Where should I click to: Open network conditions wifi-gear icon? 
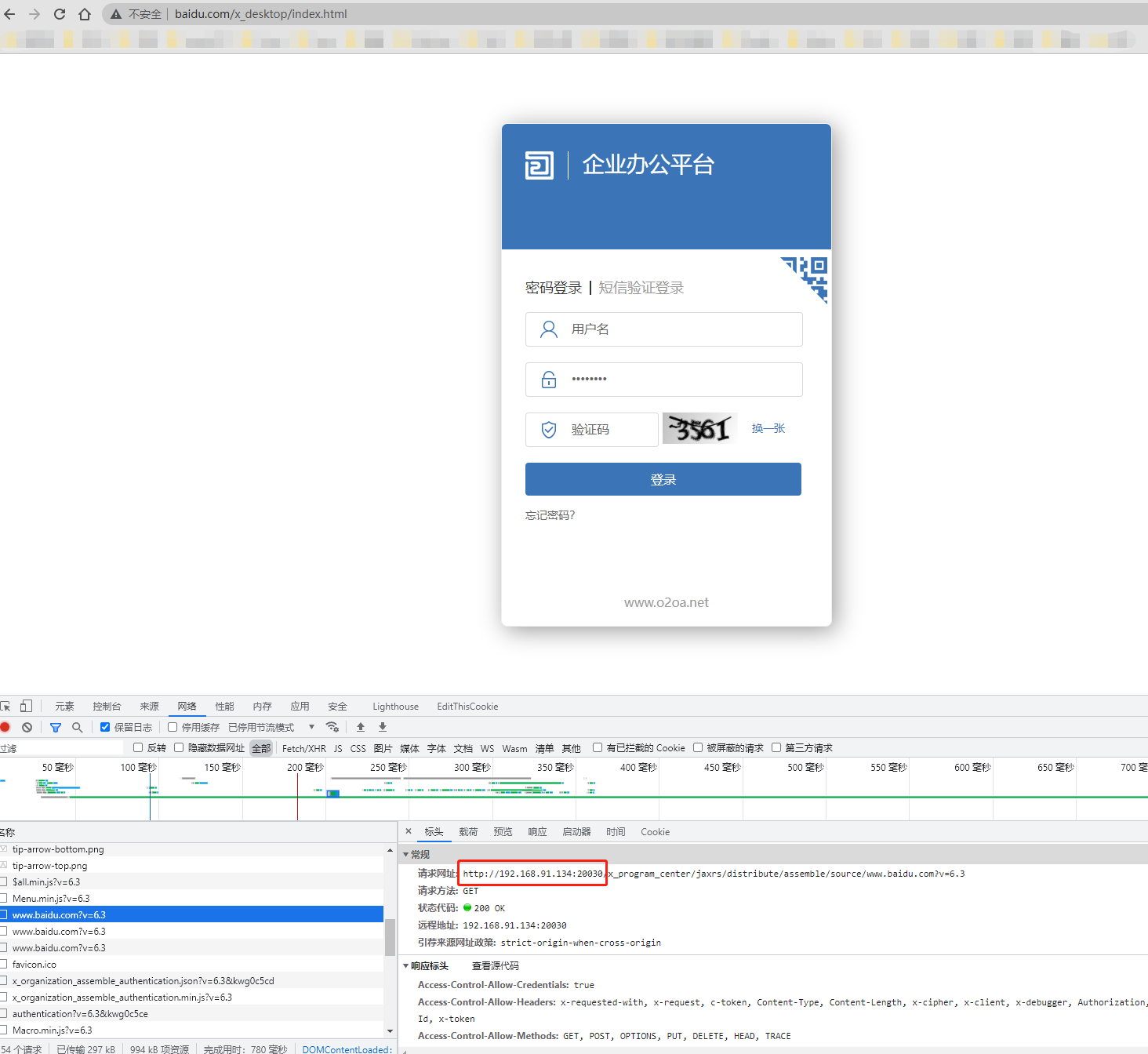tap(332, 727)
